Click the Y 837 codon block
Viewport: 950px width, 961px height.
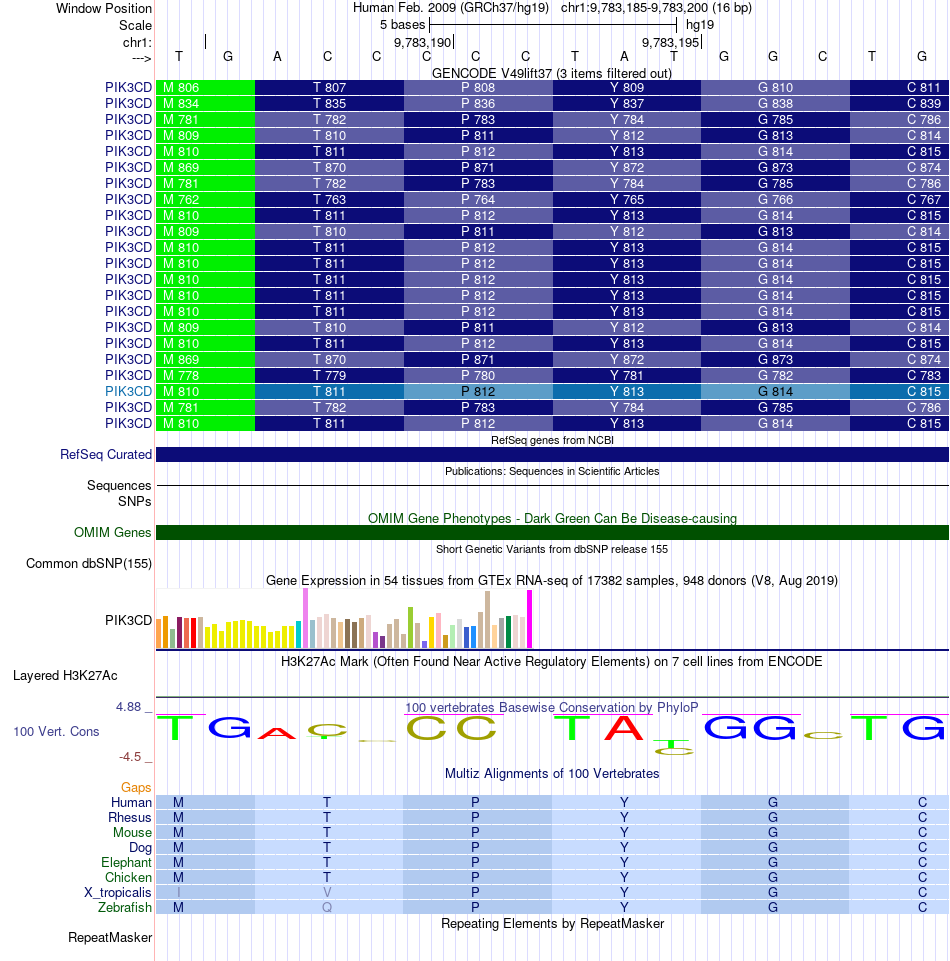[626, 104]
